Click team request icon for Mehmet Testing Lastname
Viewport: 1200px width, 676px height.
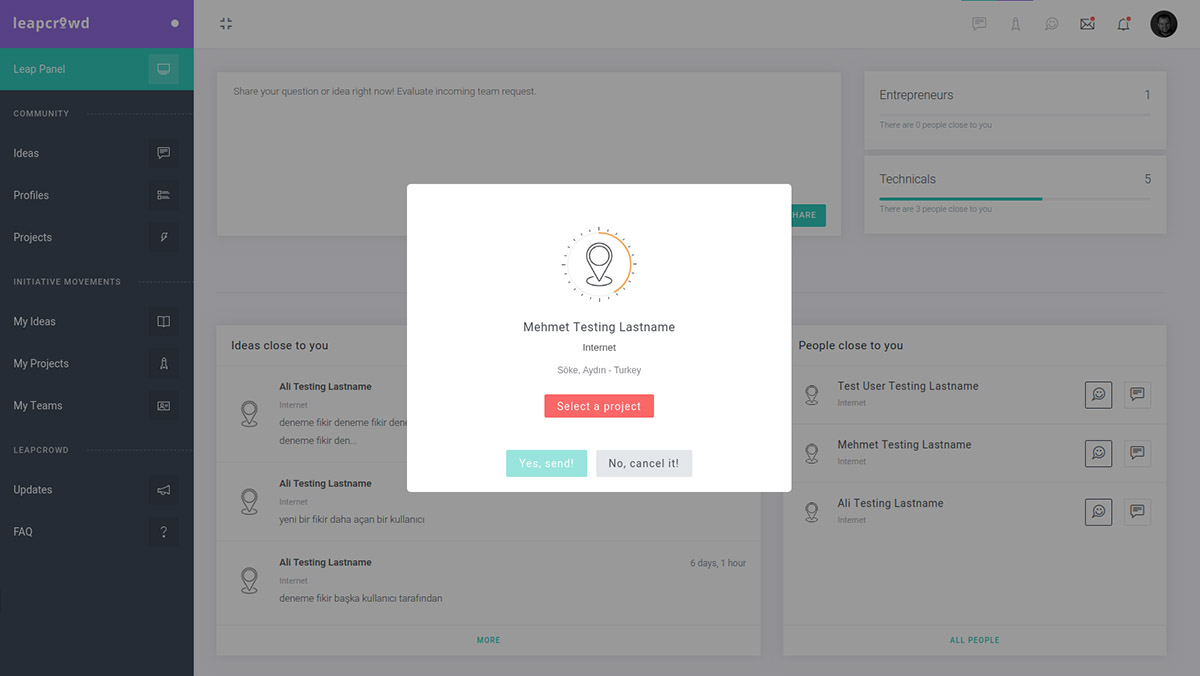[1098, 453]
